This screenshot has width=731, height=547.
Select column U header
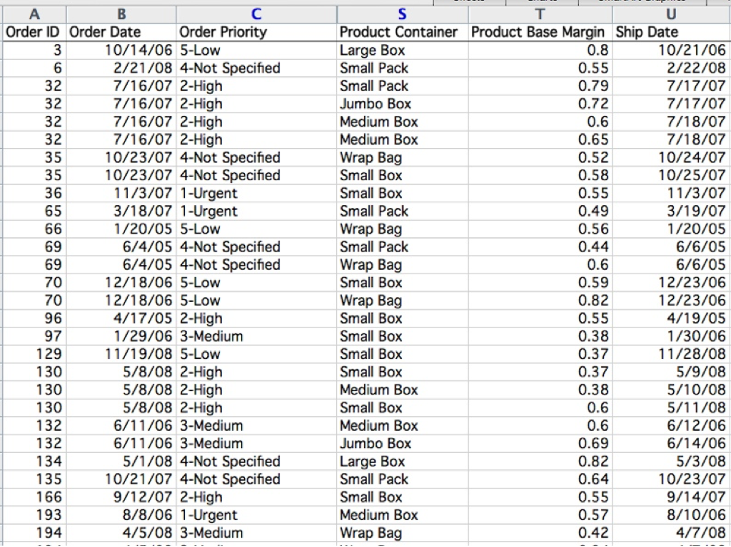[670, 14]
